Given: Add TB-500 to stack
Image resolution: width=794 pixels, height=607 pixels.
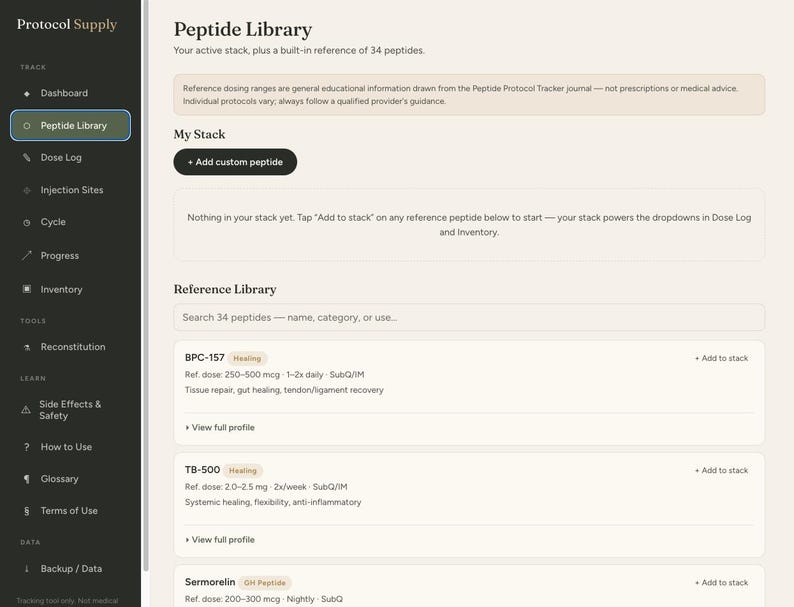Looking at the screenshot, I should point(721,470).
